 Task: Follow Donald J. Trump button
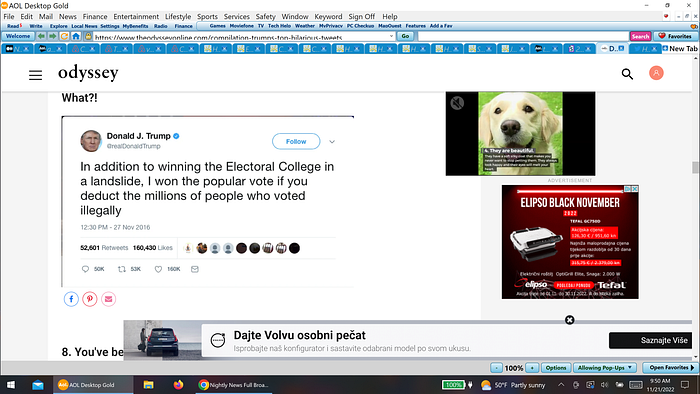coord(296,141)
